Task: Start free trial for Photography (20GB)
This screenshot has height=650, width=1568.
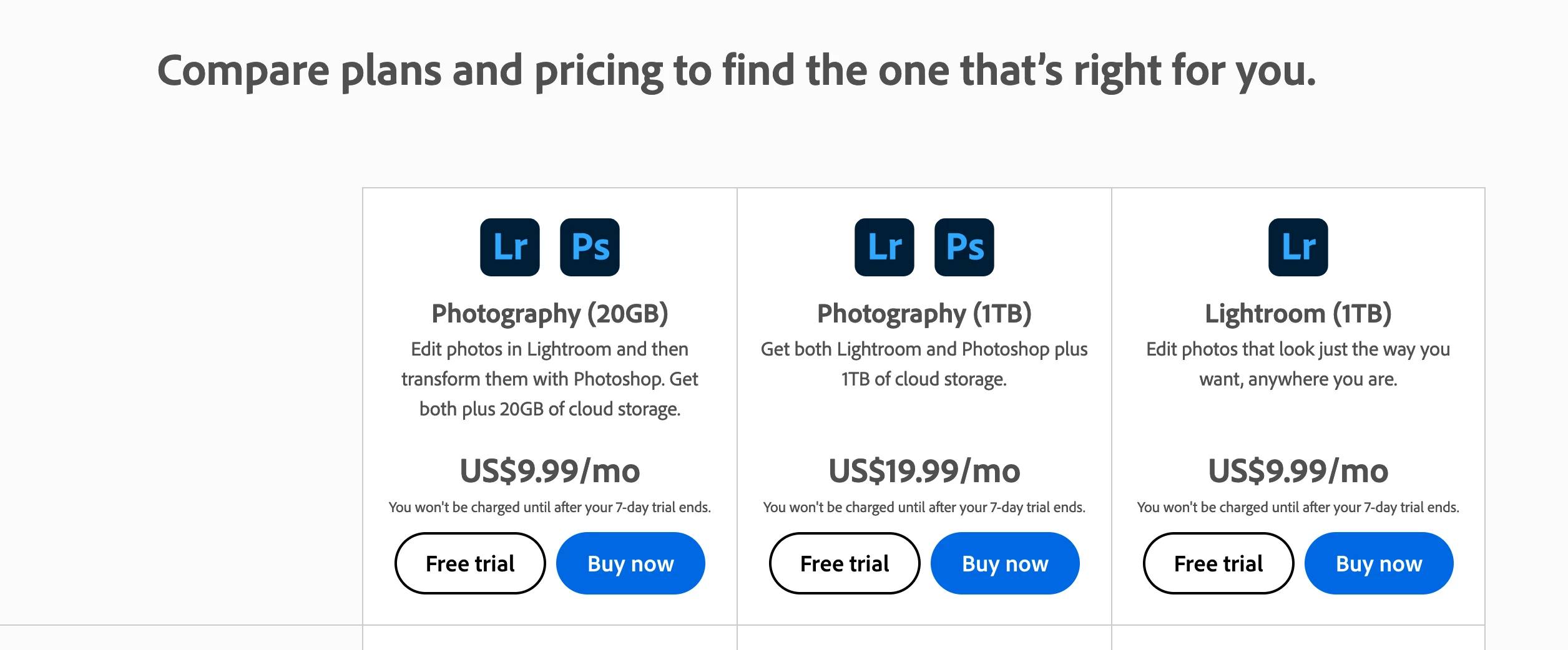Action: (x=470, y=563)
